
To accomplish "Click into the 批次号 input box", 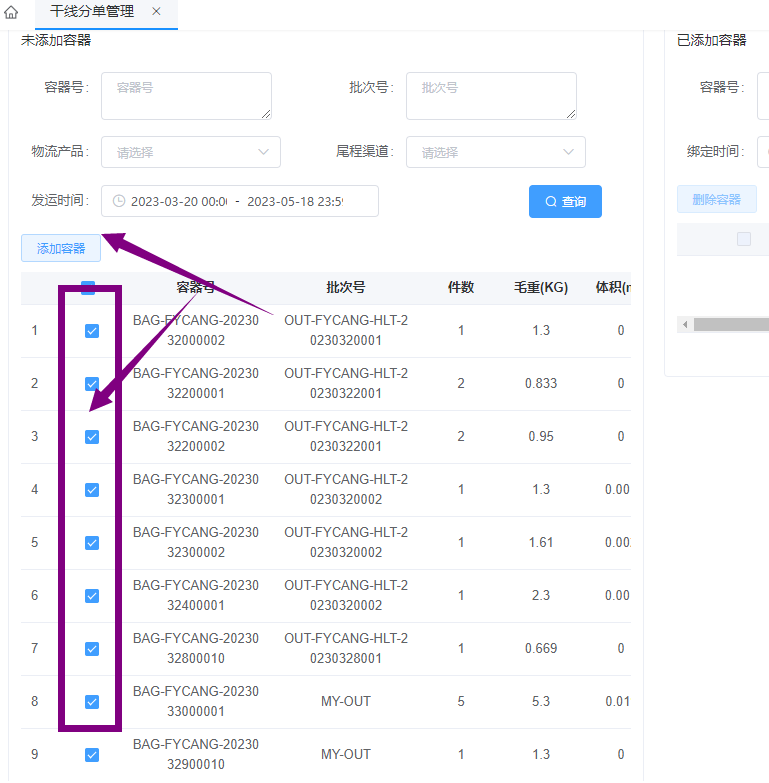I will (491, 96).
